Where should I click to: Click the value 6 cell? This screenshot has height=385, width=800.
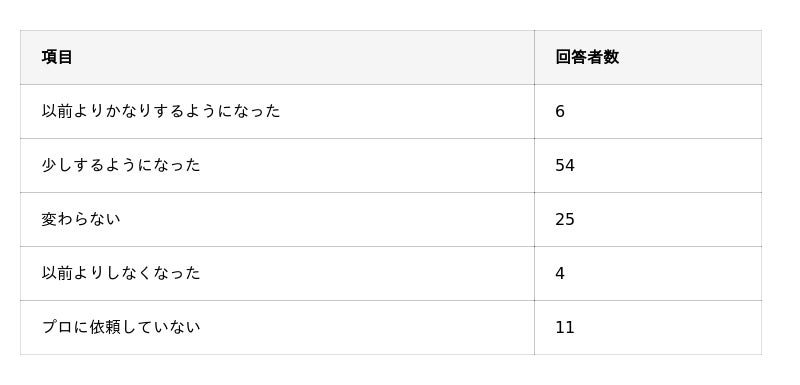pyautogui.click(x=648, y=111)
